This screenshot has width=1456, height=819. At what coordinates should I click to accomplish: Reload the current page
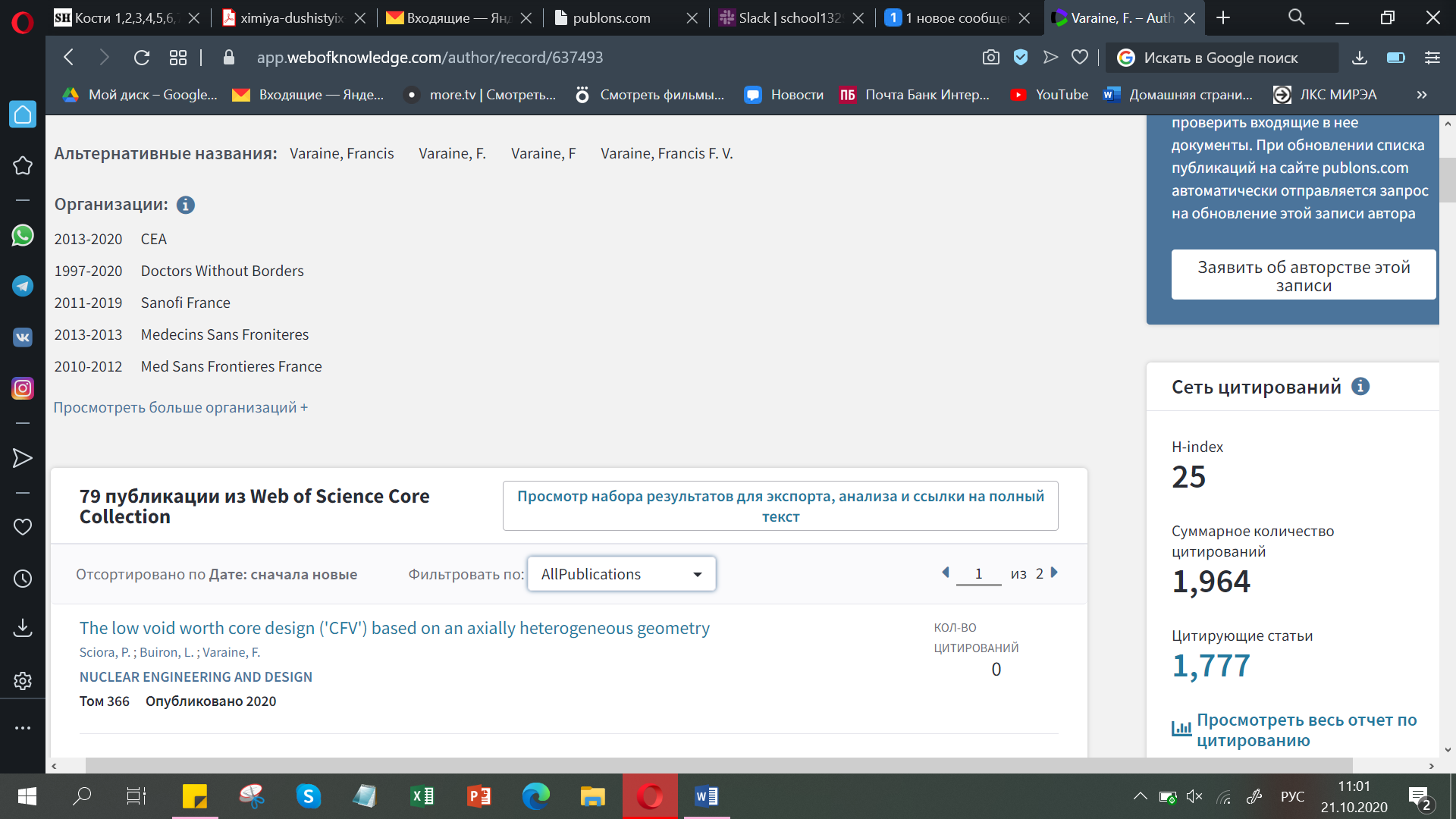[141, 58]
